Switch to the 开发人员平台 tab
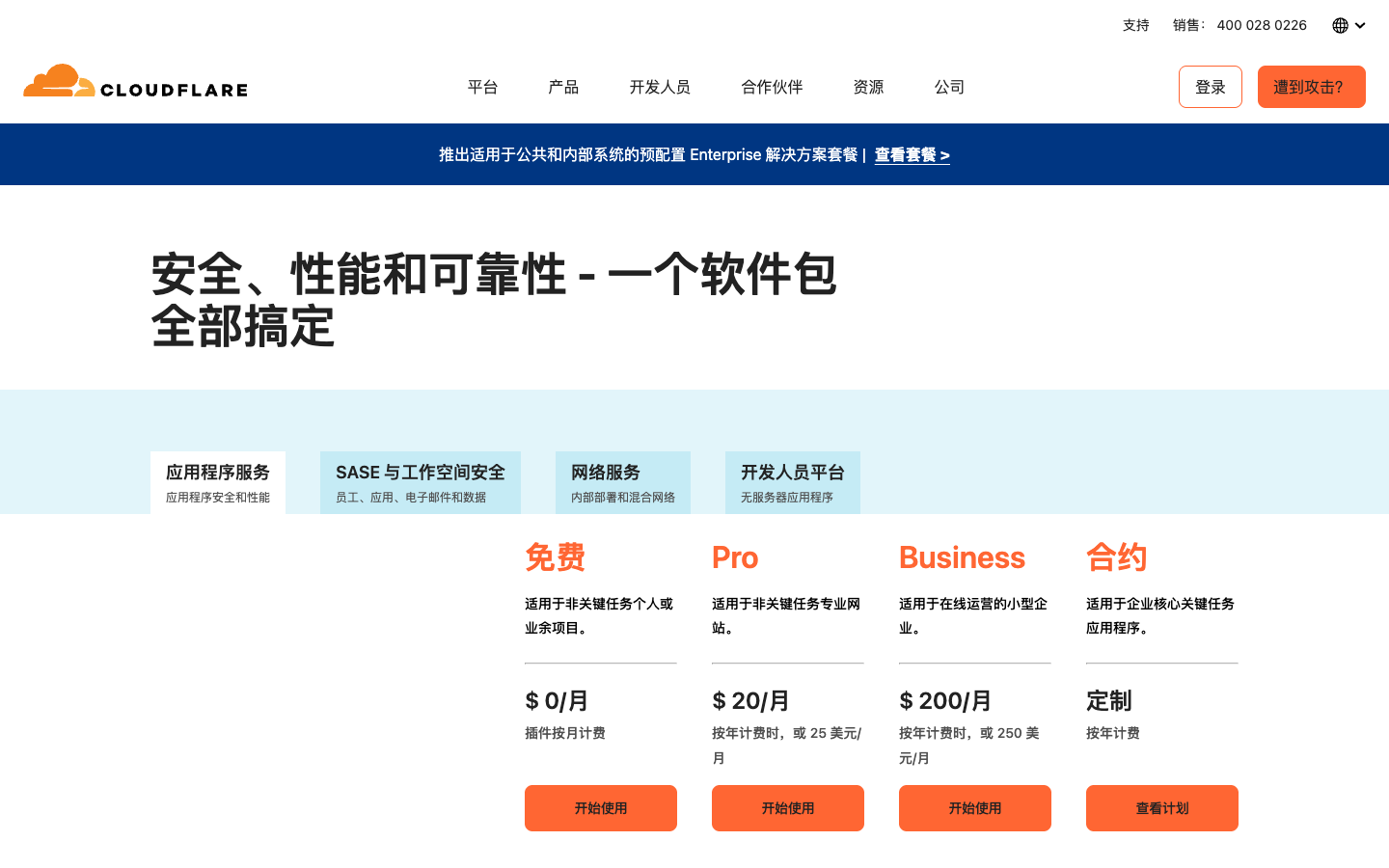Viewport: 1389px width, 868px height. [x=793, y=482]
